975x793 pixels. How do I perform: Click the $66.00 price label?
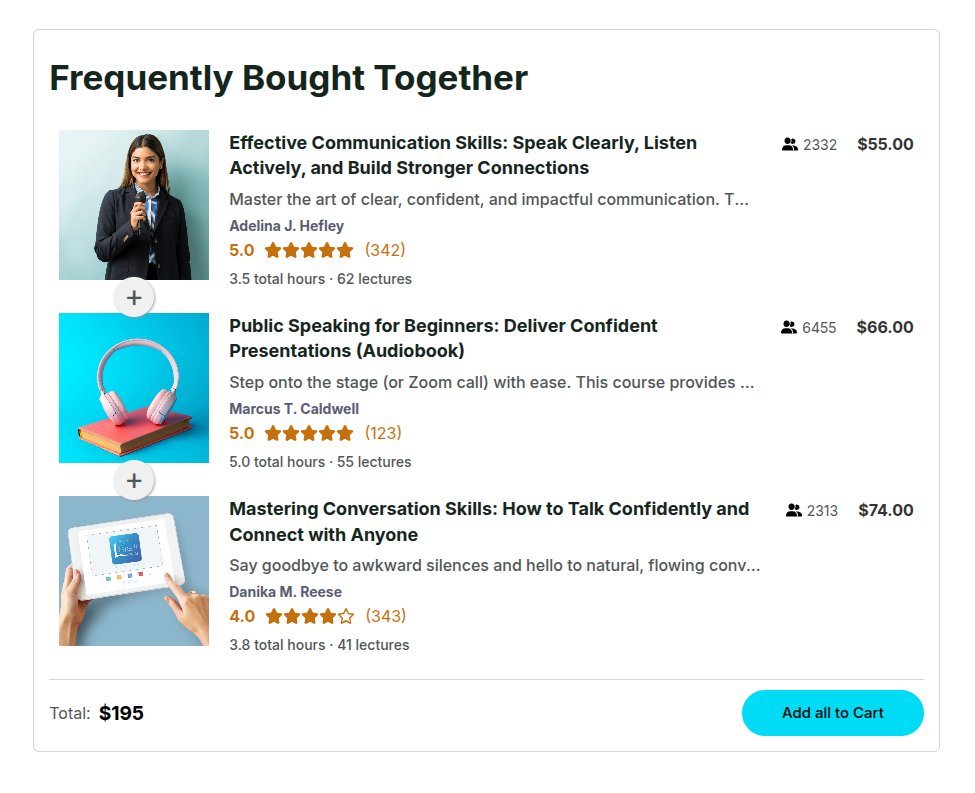pyautogui.click(x=885, y=327)
